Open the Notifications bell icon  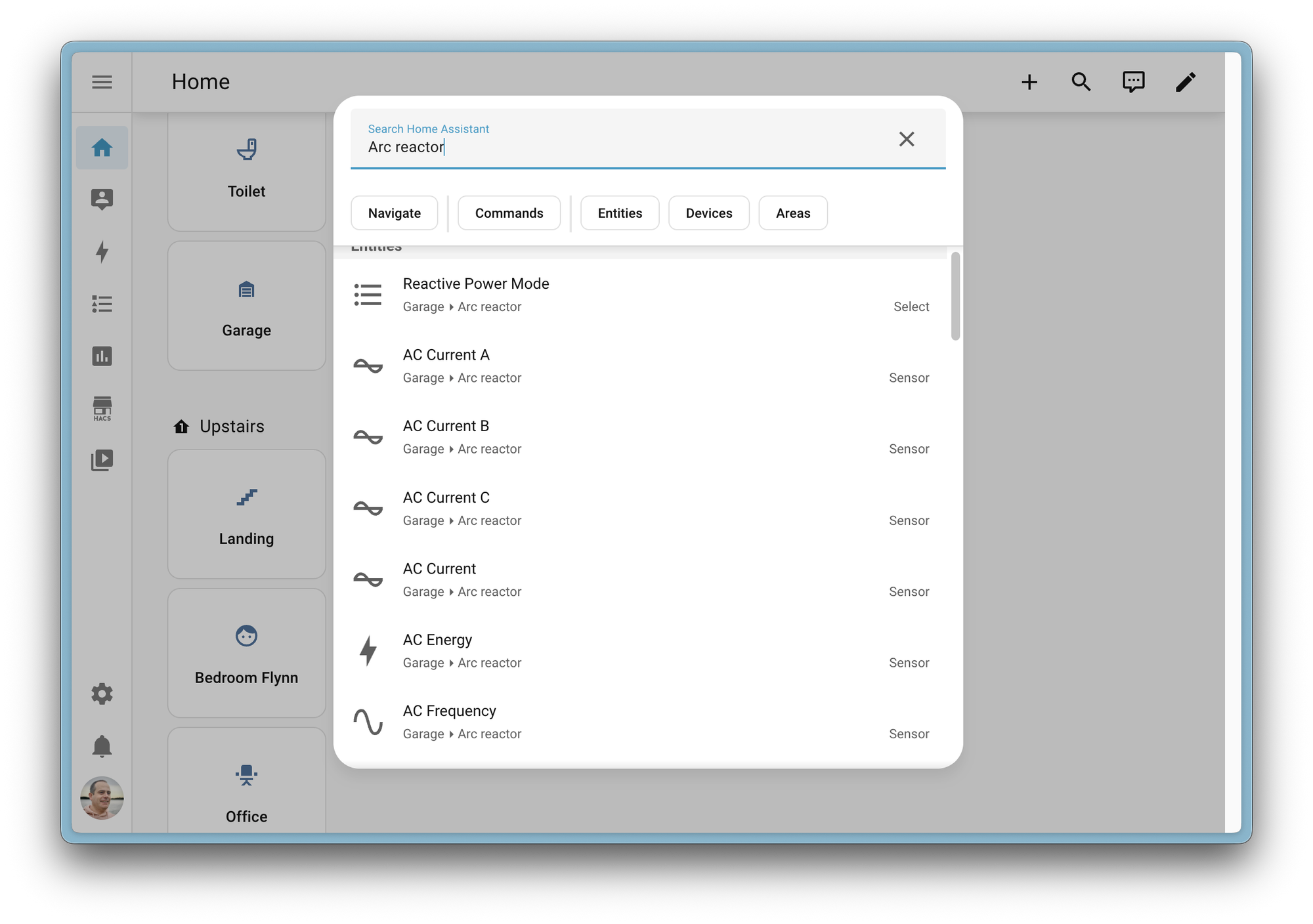102,746
